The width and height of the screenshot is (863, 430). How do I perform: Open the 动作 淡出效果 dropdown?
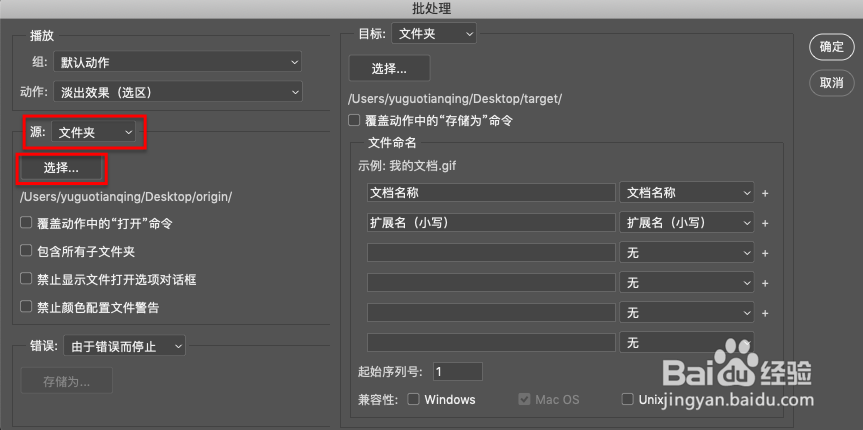[177, 92]
